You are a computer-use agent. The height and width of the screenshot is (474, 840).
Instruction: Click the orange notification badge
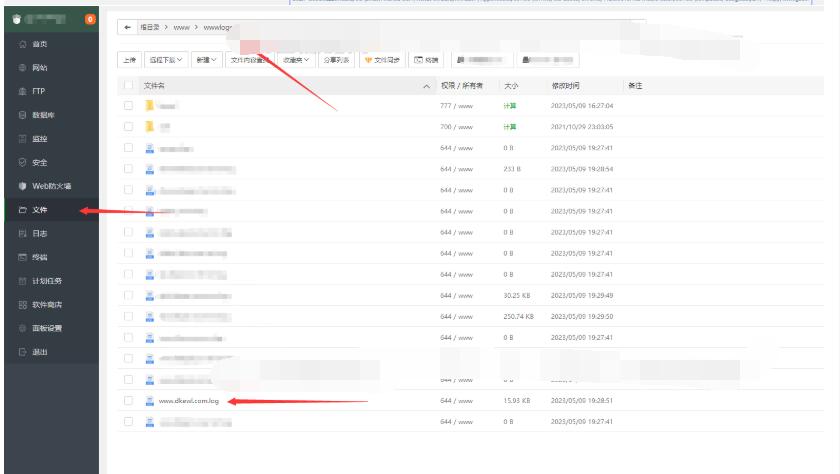tap(91, 19)
